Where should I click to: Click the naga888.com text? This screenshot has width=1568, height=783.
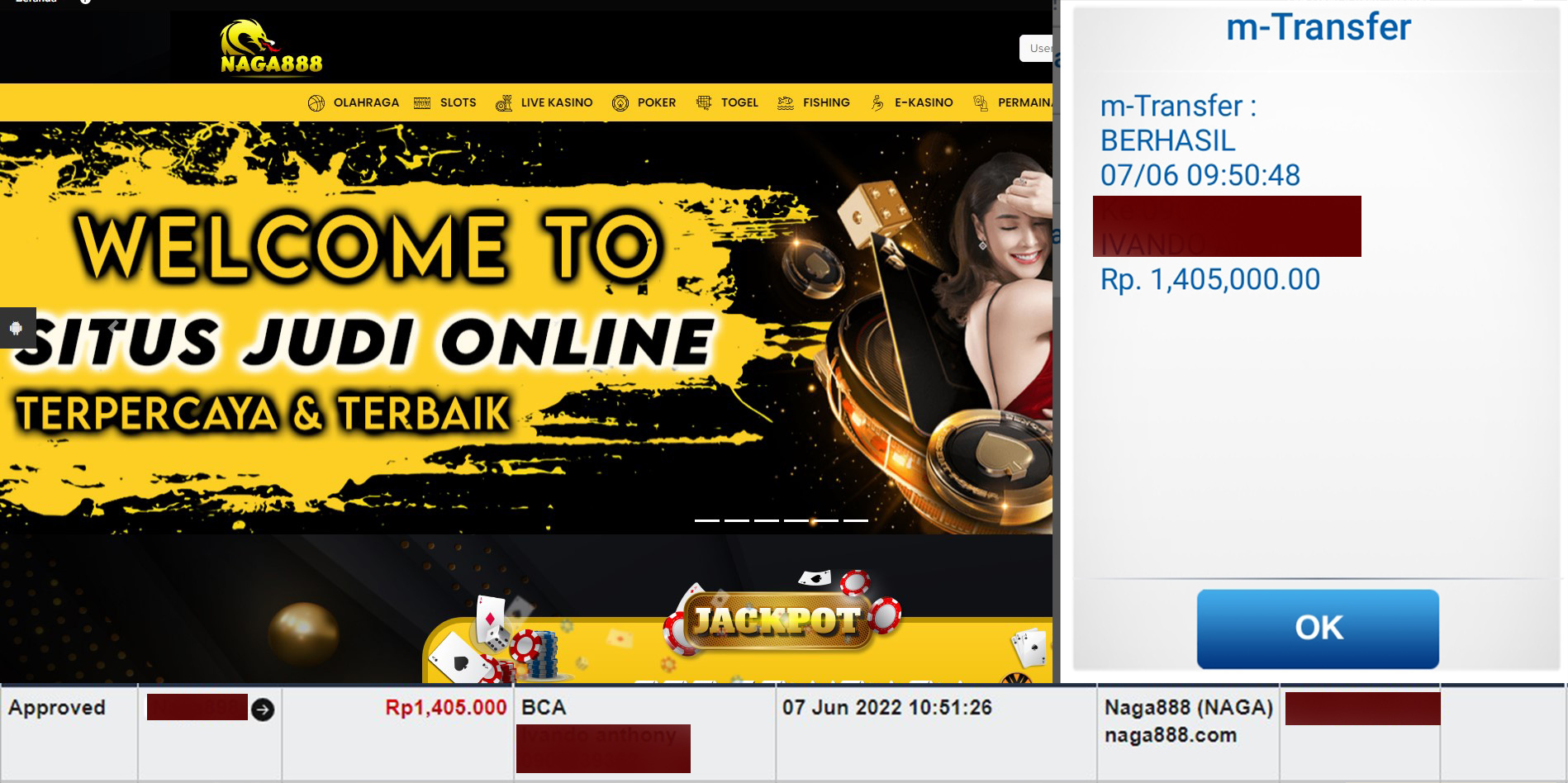pyautogui.click(x=1171, y=735)
